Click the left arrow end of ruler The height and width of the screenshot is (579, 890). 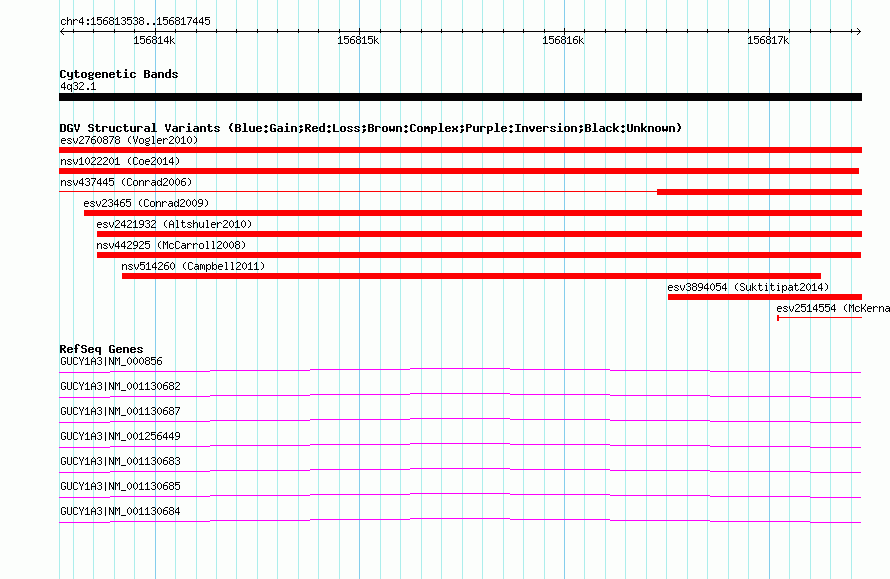[x=62, y=31]
